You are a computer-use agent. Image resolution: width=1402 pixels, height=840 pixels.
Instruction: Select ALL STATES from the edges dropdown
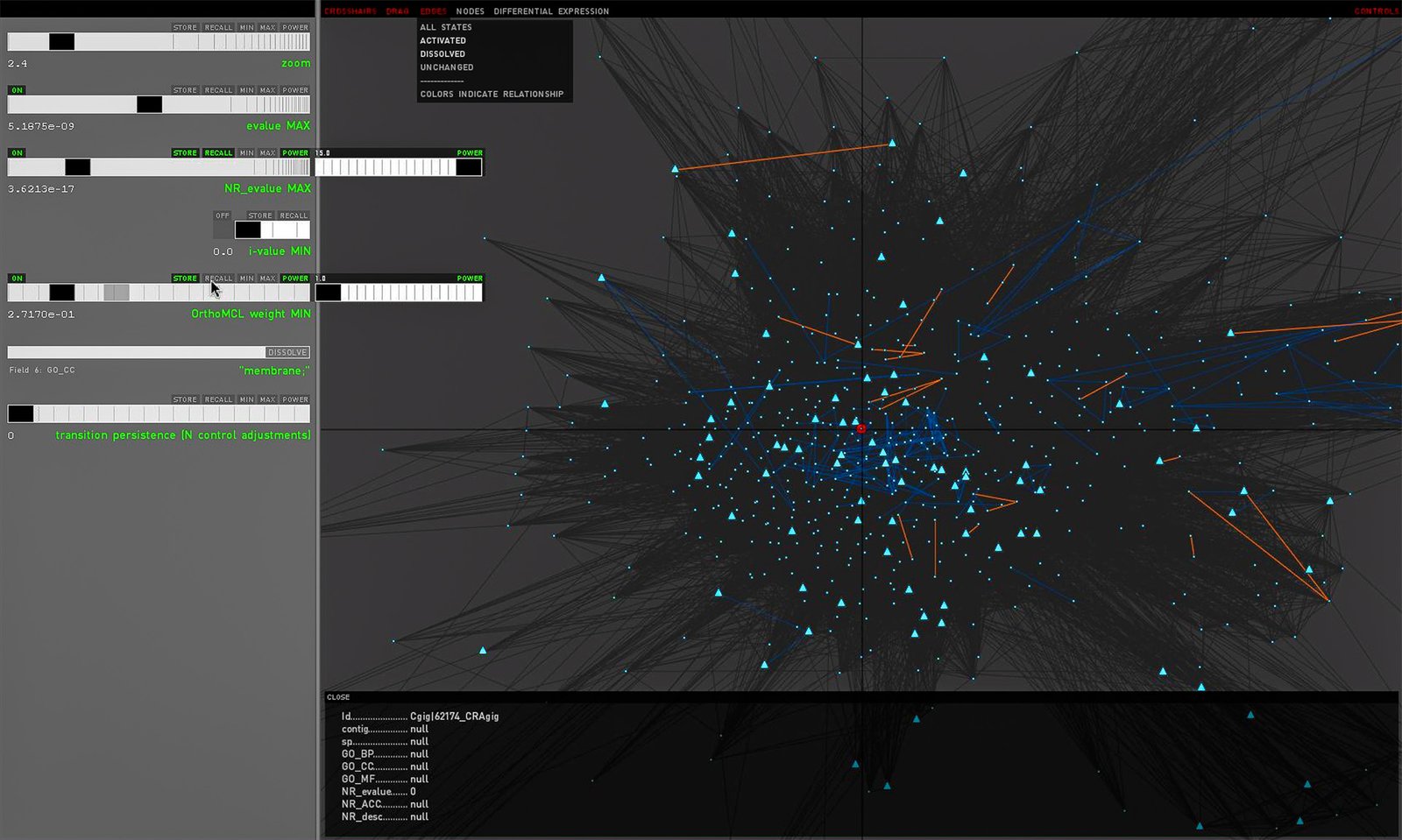446,27
